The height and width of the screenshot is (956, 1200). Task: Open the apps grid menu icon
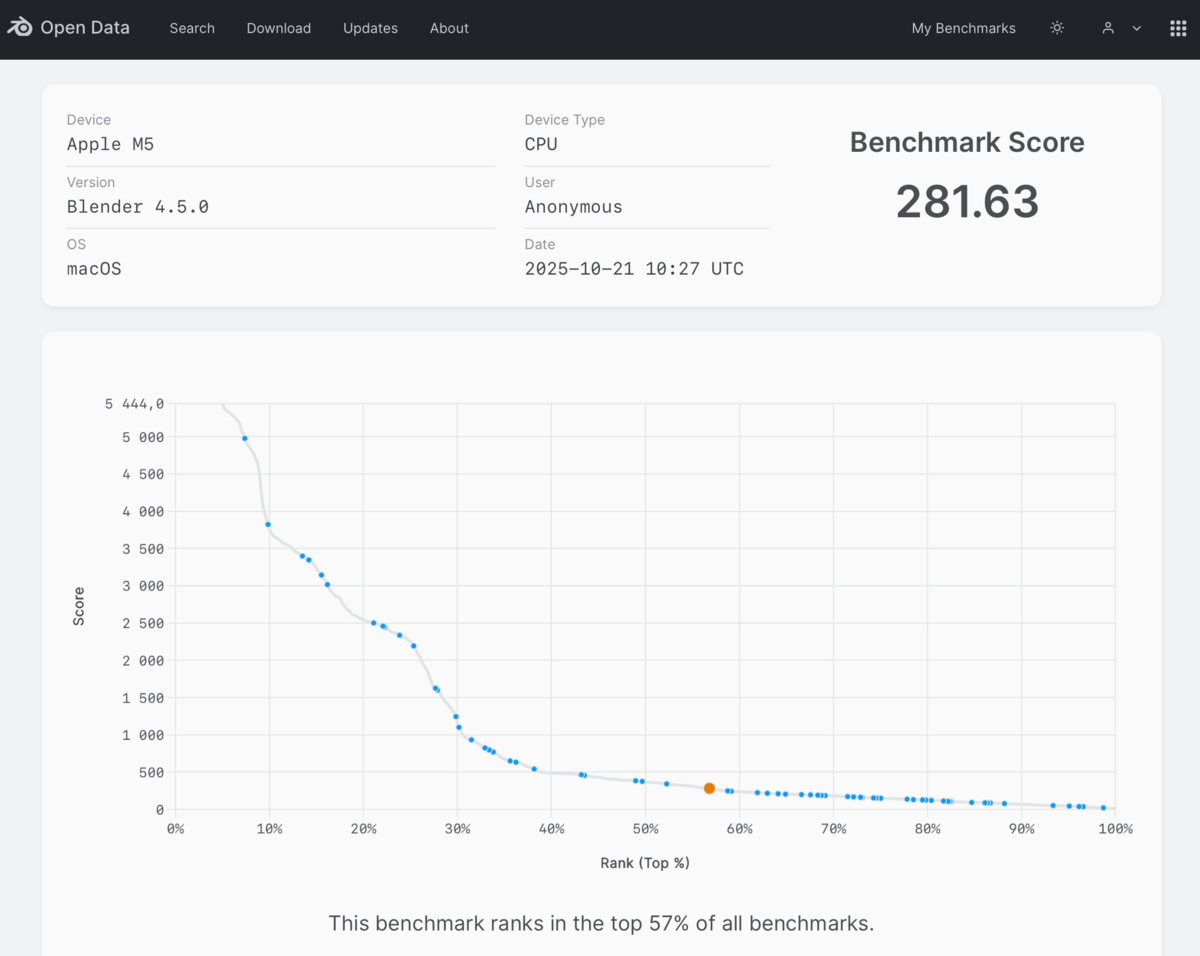pyautogui.click(x=1178, y=28)
